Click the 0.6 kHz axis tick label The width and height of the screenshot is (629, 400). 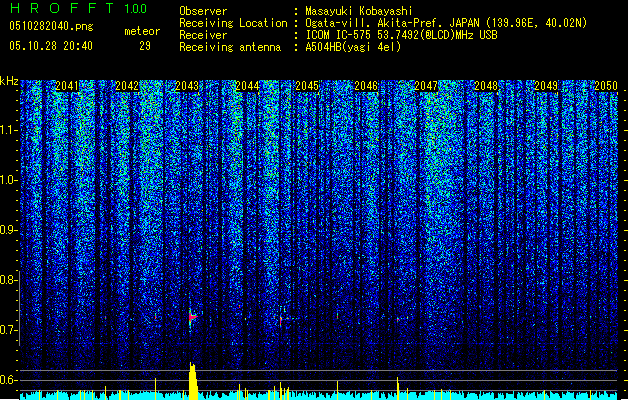[8, 380]
